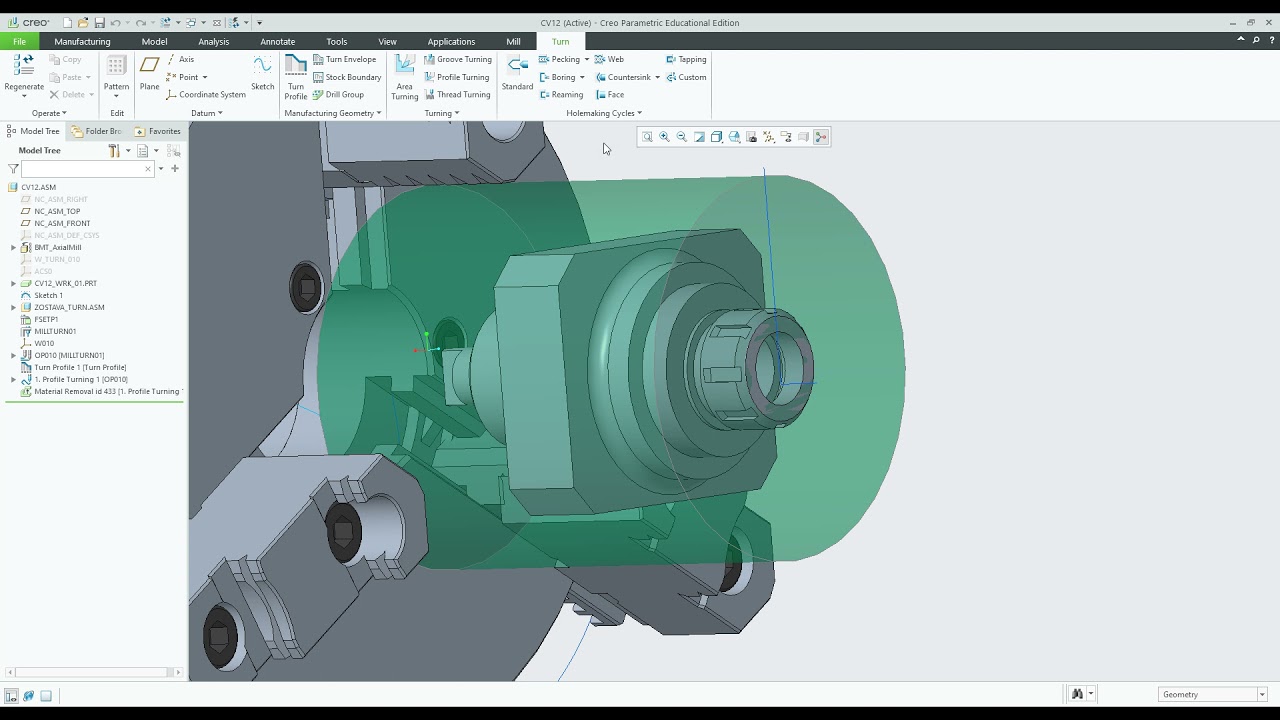This screenshot has height=720, width=1280.
Task: Toggle the full screen icon in status bar
Action: coord(46,696)
